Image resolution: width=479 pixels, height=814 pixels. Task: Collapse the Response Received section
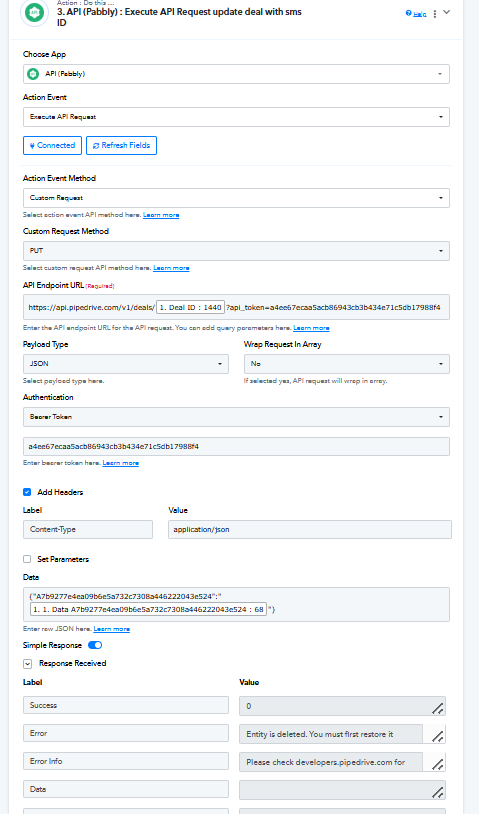pos(28,663)
